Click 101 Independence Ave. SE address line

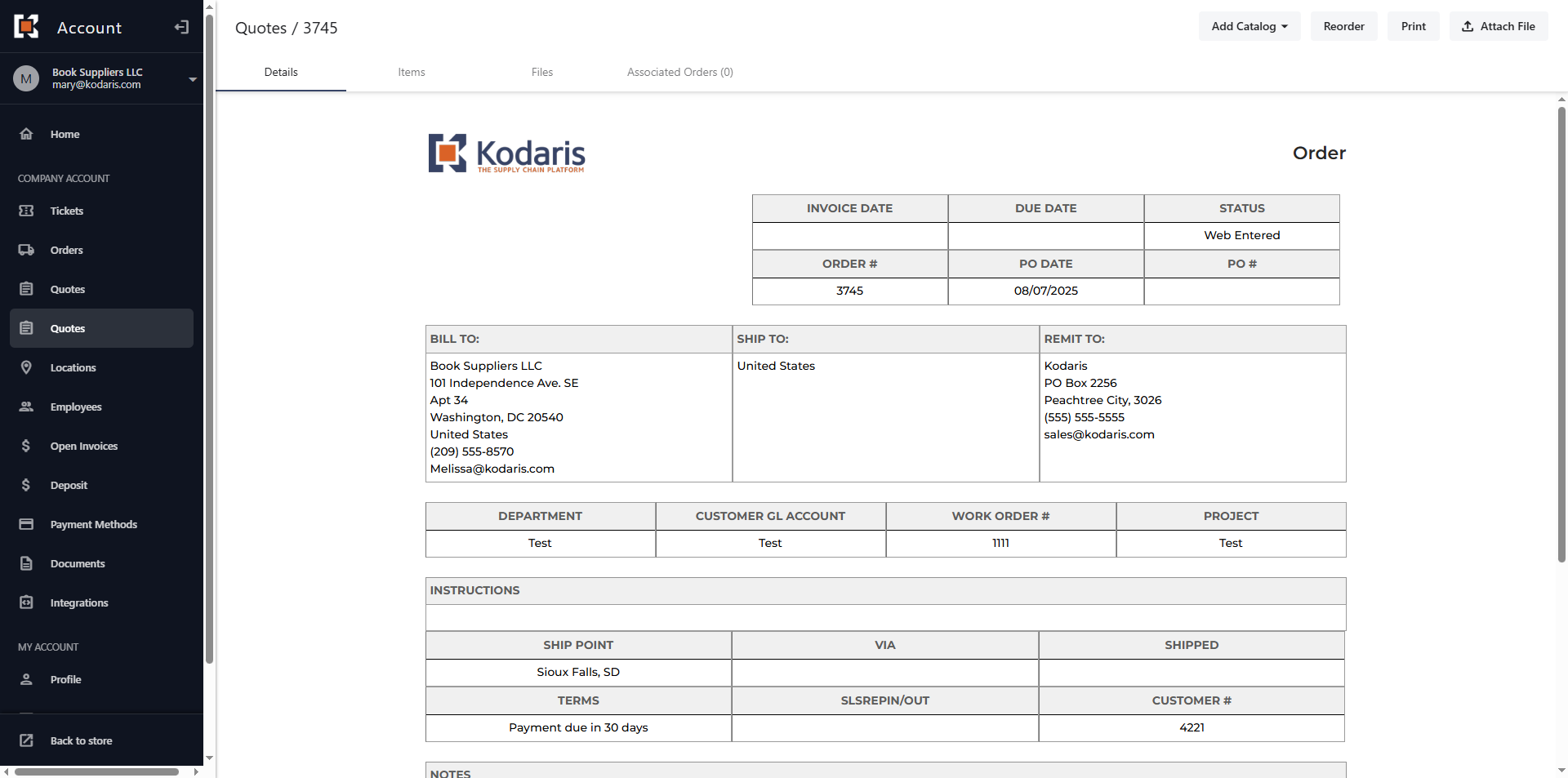[504, 383]
